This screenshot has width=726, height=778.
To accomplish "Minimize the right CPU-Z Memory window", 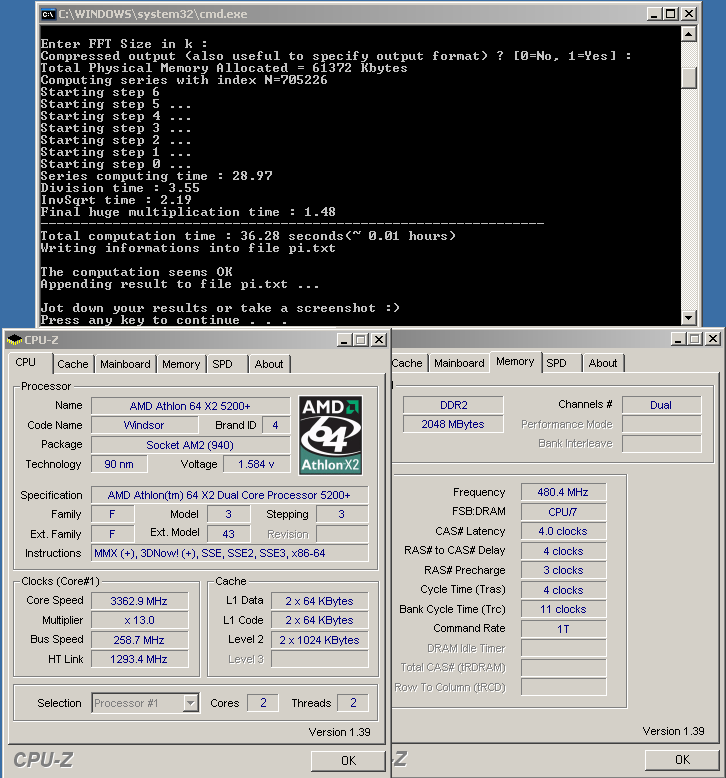I will [x=678, y=339].
